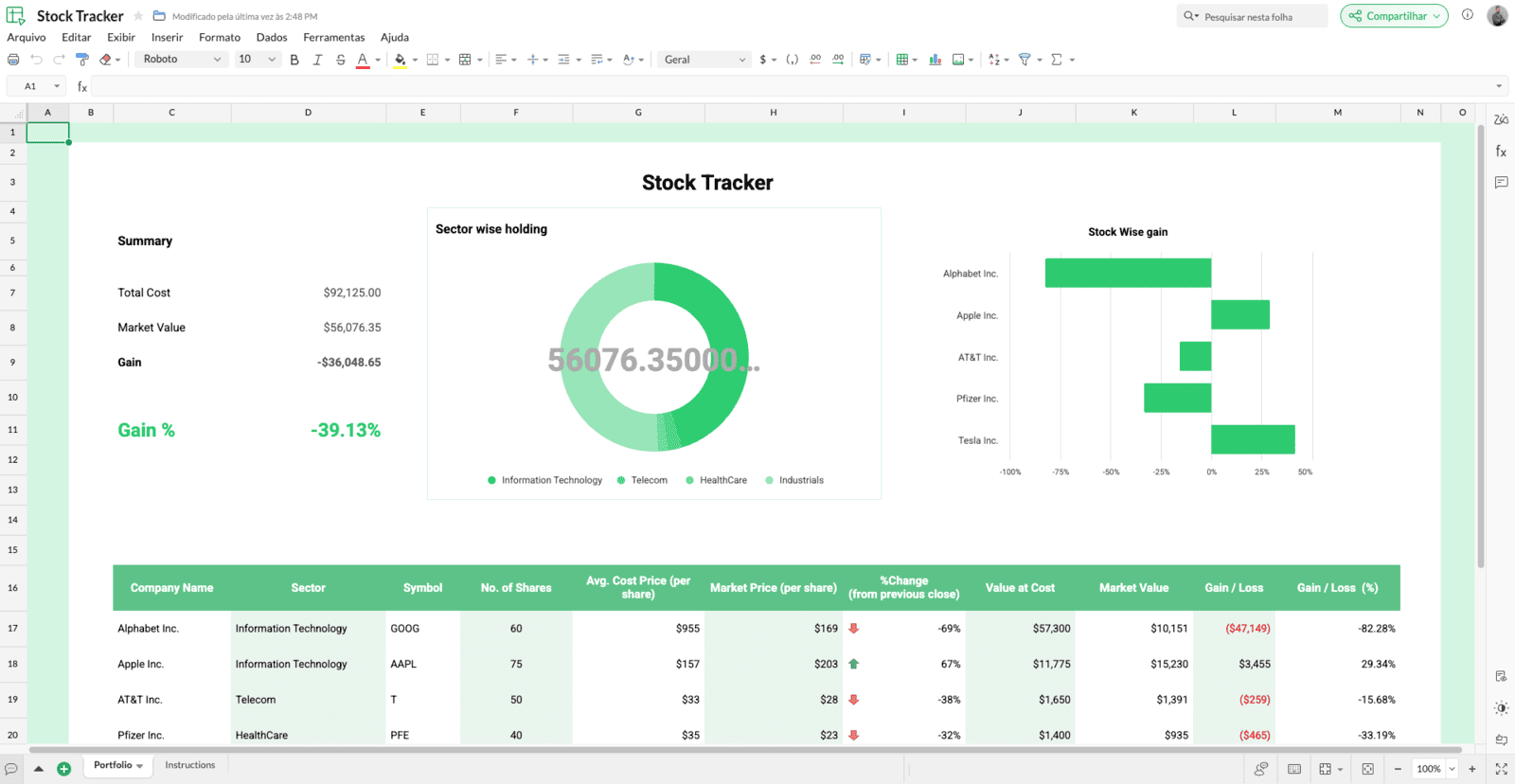
Task: Open the yellow fill color picker
Action: pos(400,60)
